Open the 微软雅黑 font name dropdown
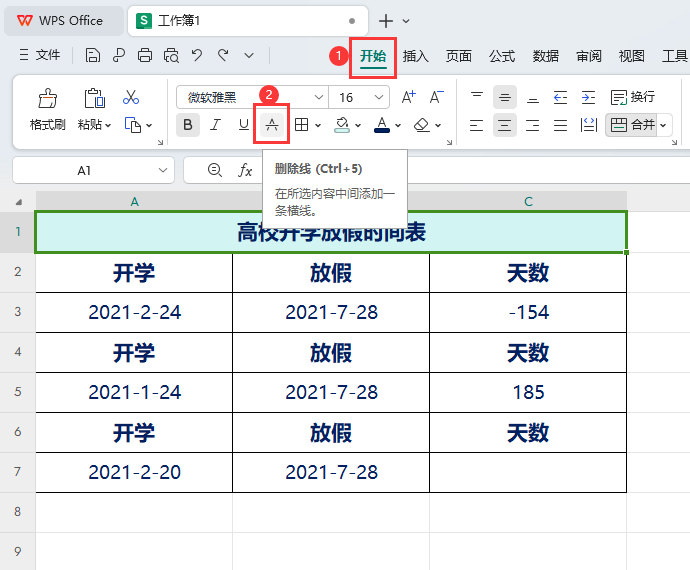 coord(319,97)
